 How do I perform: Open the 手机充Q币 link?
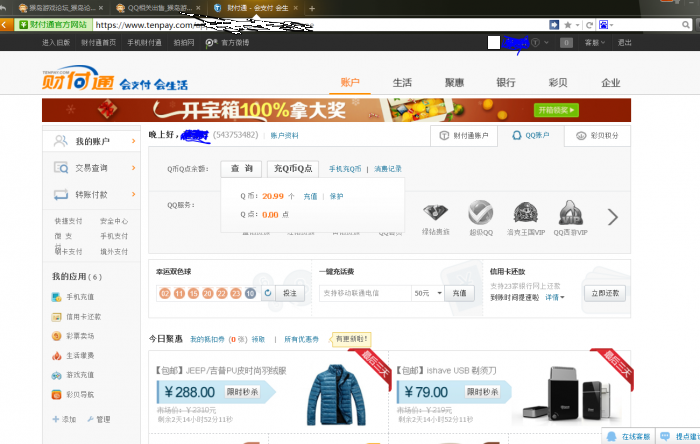pyautogui.click(x=345, y=169)
